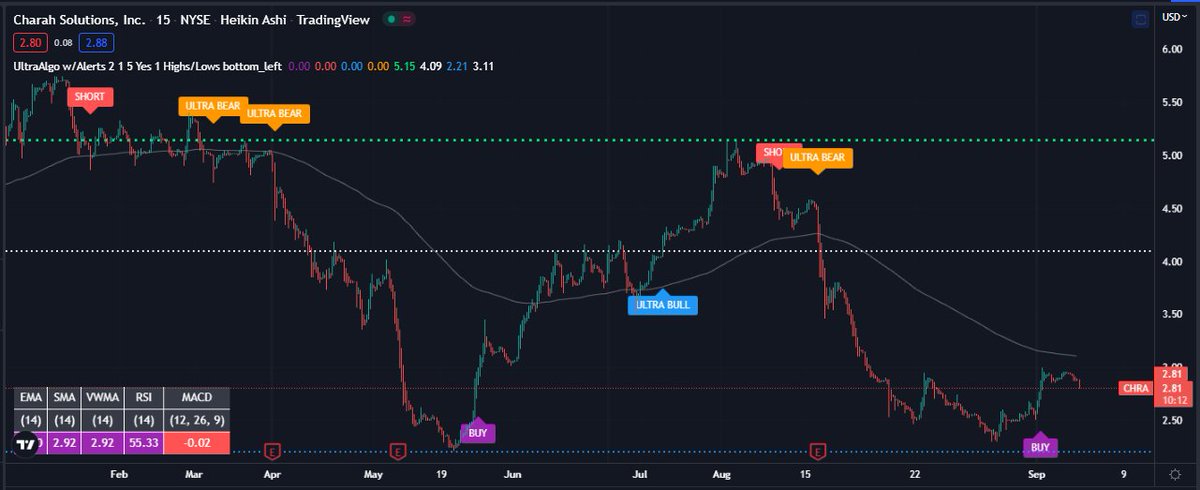
Task: Click the first ULTRA BEAR label in March
Action: pyautogui.click(x=211, y=105)
